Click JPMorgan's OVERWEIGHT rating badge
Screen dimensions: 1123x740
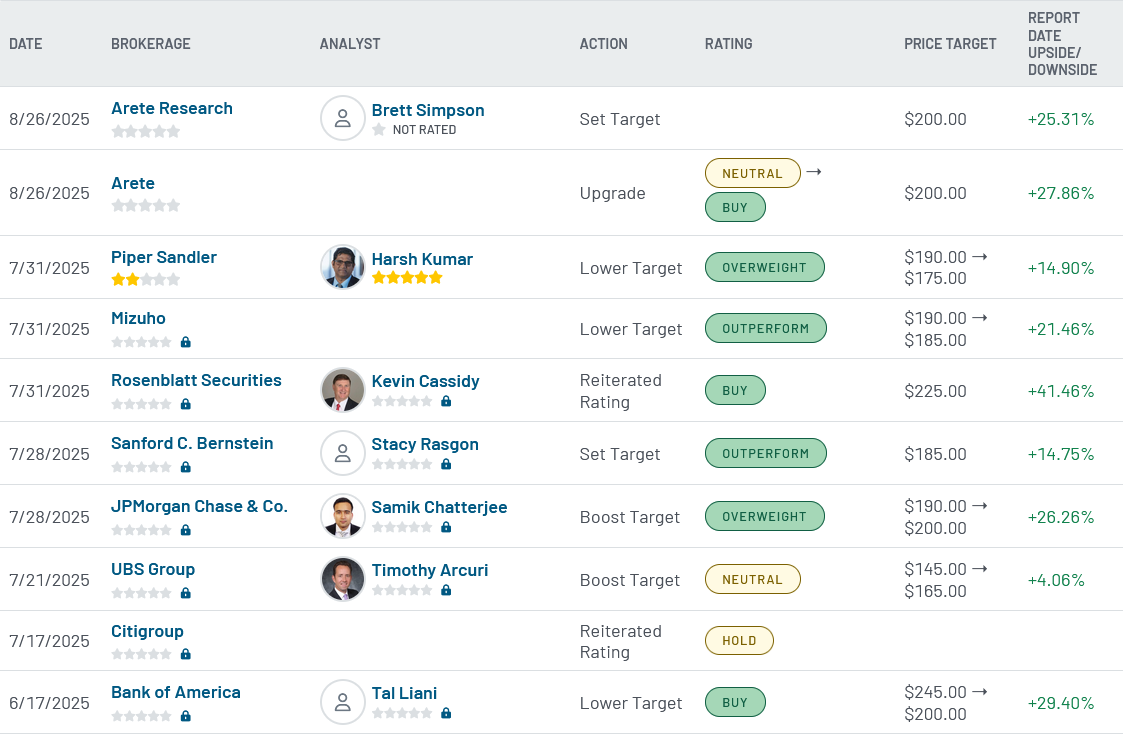765,516
